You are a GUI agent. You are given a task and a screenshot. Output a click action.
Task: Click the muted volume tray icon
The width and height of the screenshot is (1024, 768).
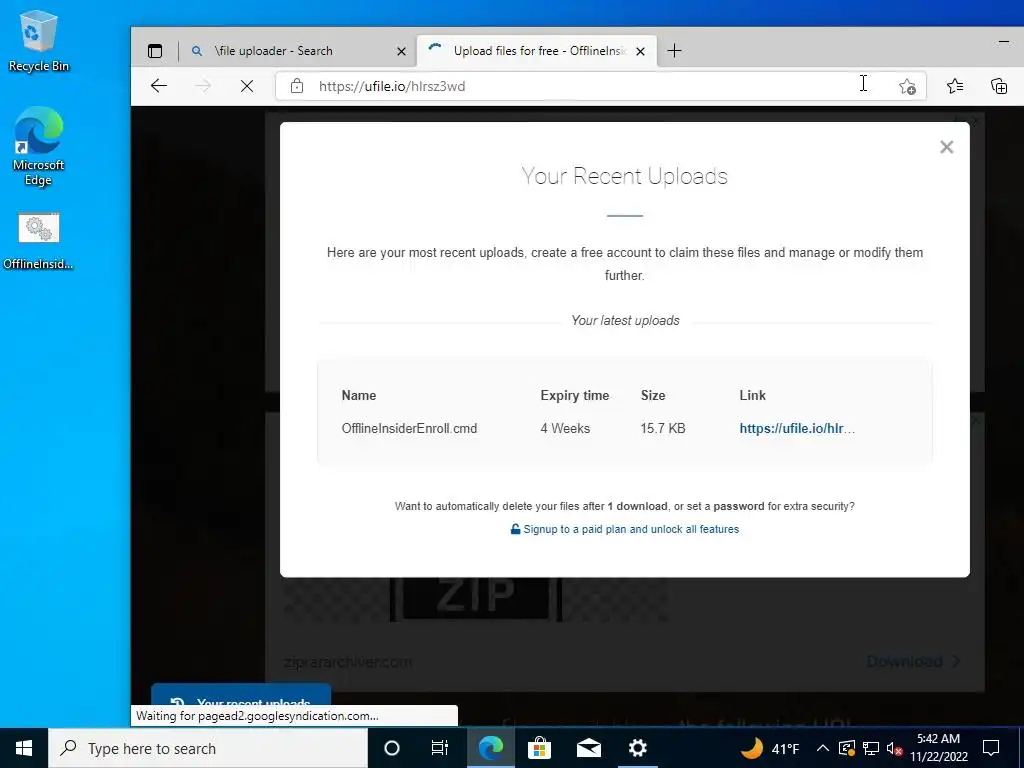[894, 748]
